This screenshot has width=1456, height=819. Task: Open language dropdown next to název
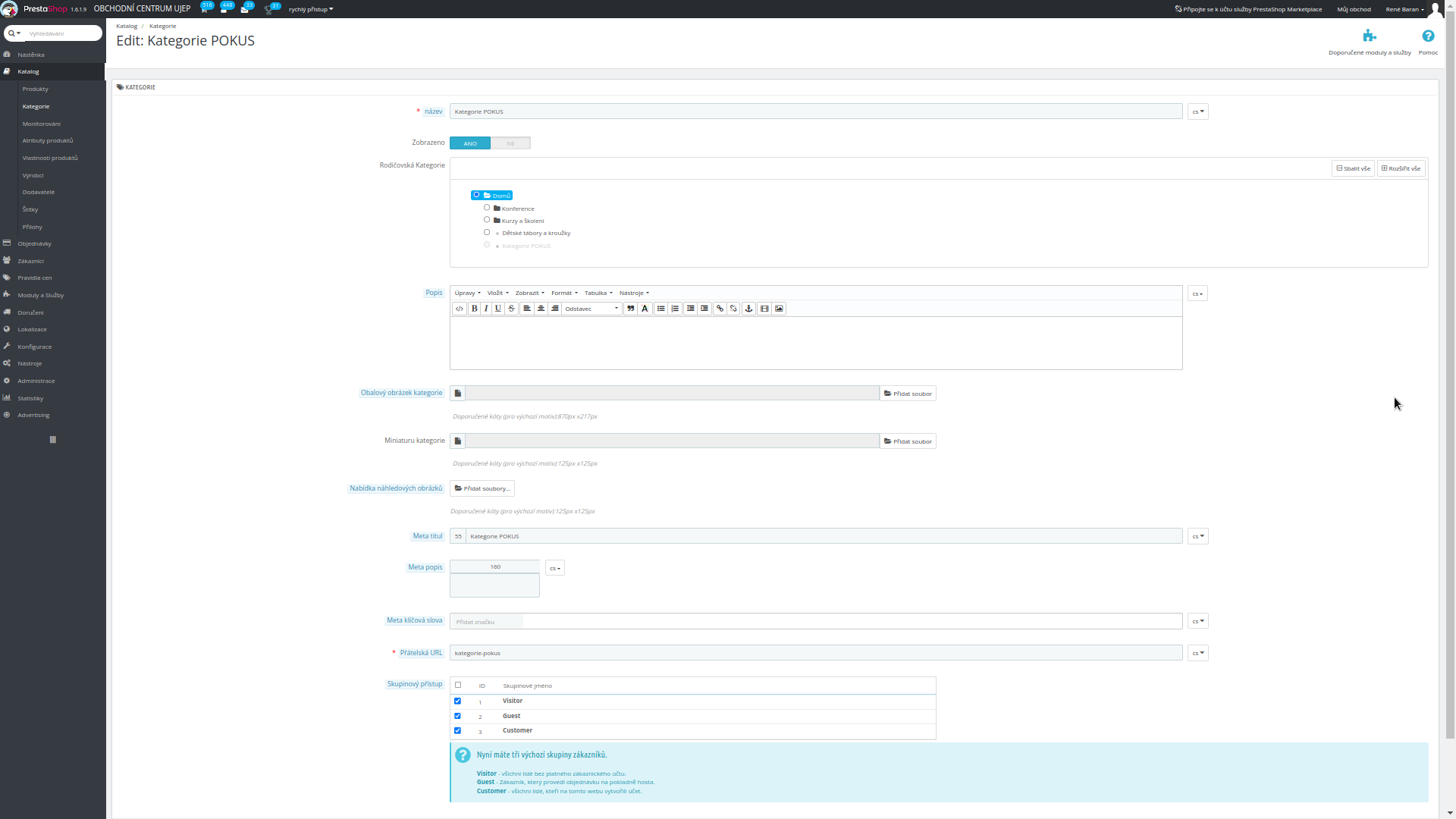1197,111
